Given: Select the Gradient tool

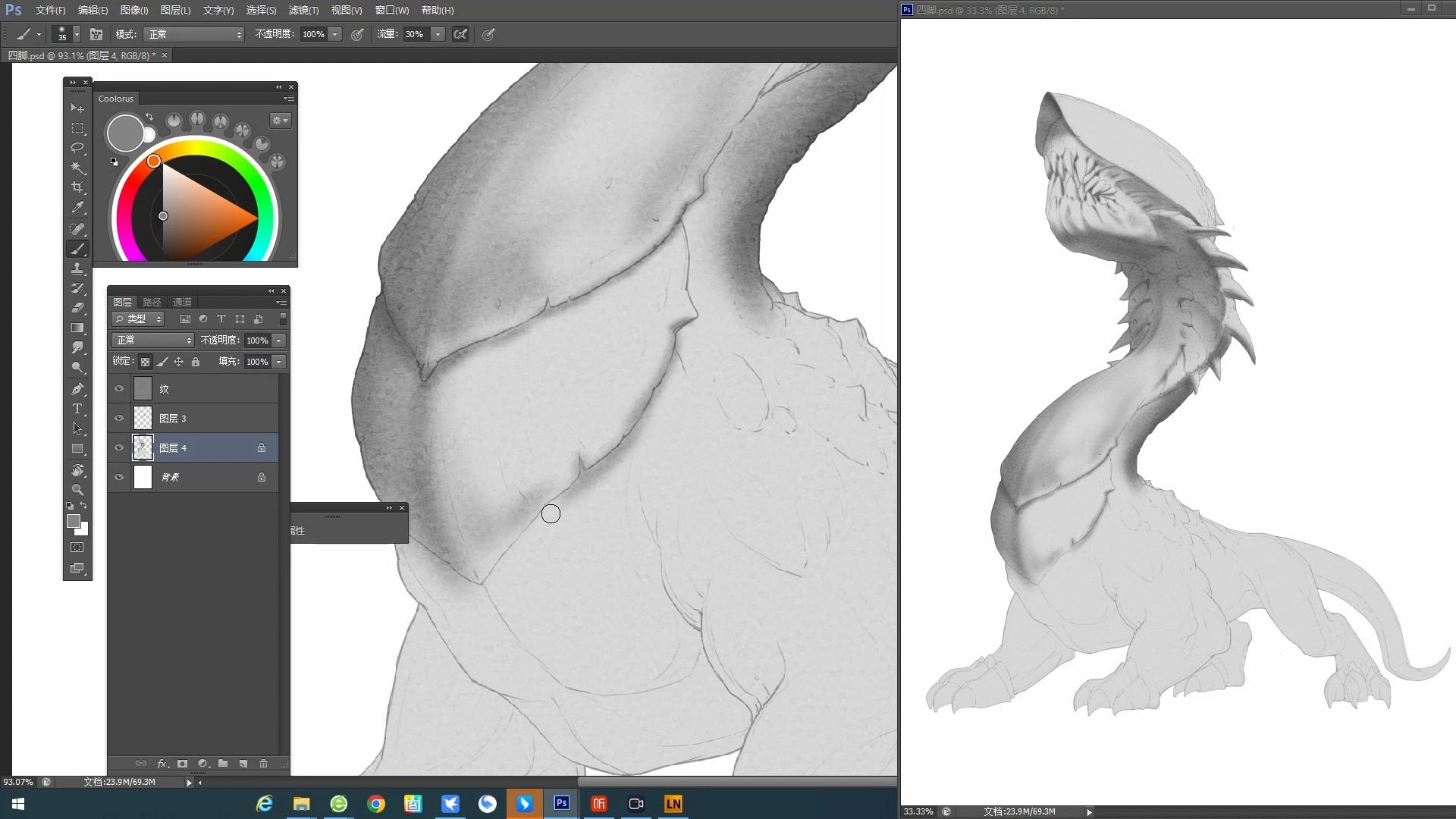Looking at the screenshot, I should (x=77, y=328).
